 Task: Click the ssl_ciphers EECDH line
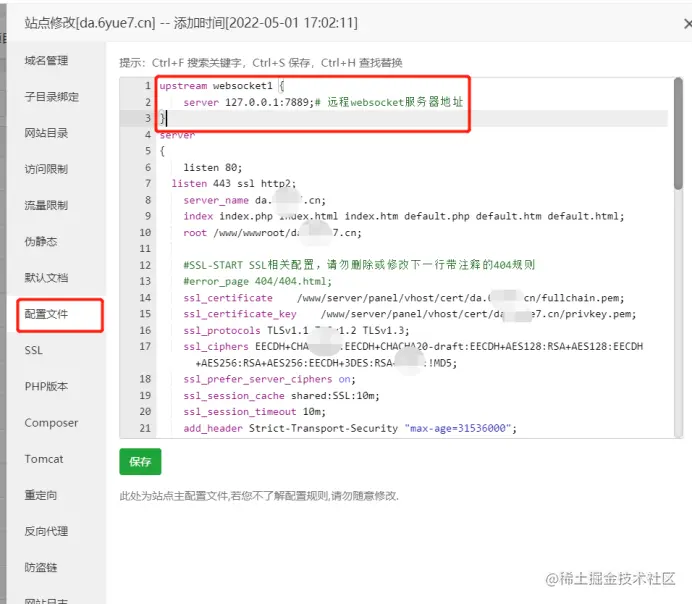pyautogui.click(x=413, y=355)
